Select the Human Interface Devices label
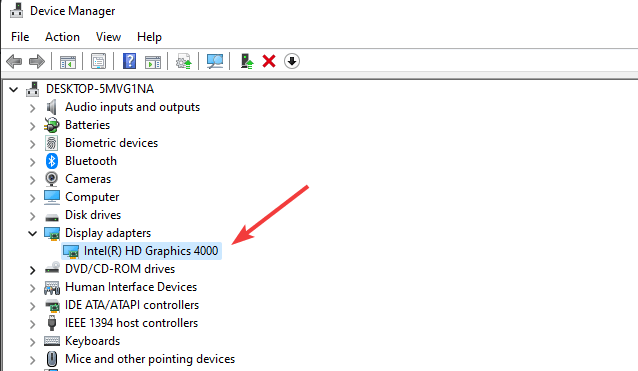 coord(131,287)
